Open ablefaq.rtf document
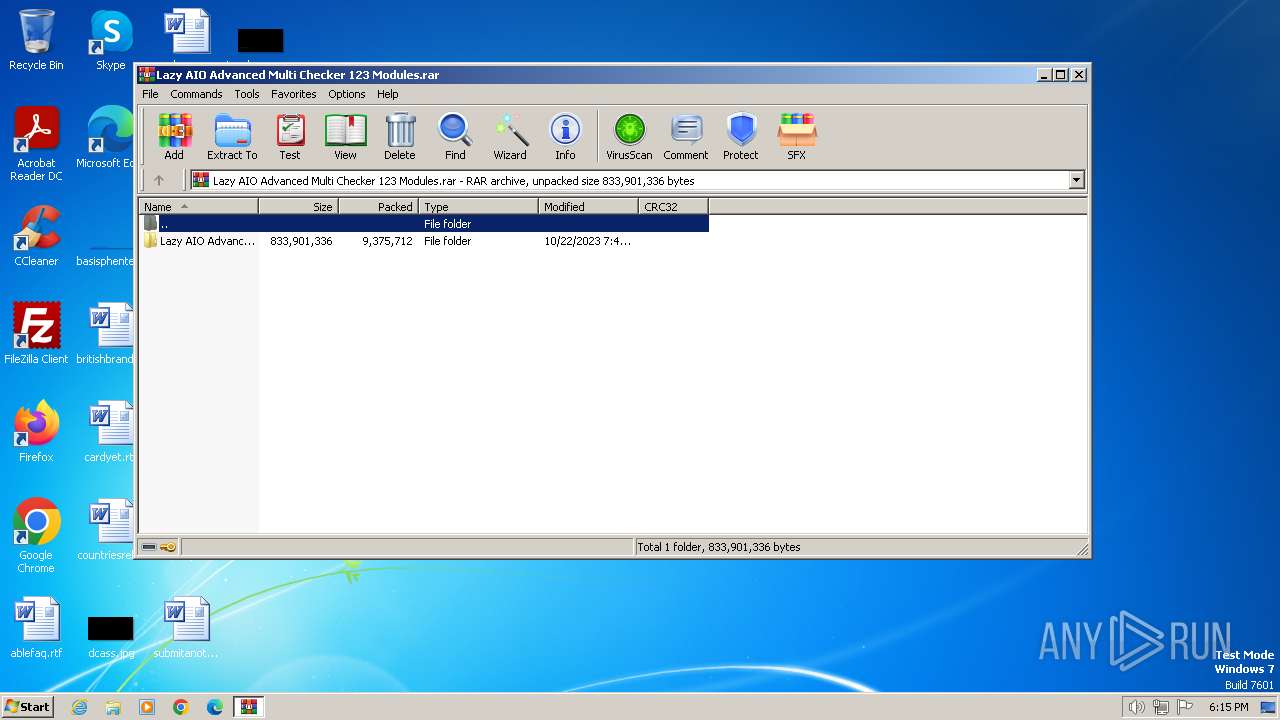The width and height of the screenshot is (1280, 720). tap(36, 627)
